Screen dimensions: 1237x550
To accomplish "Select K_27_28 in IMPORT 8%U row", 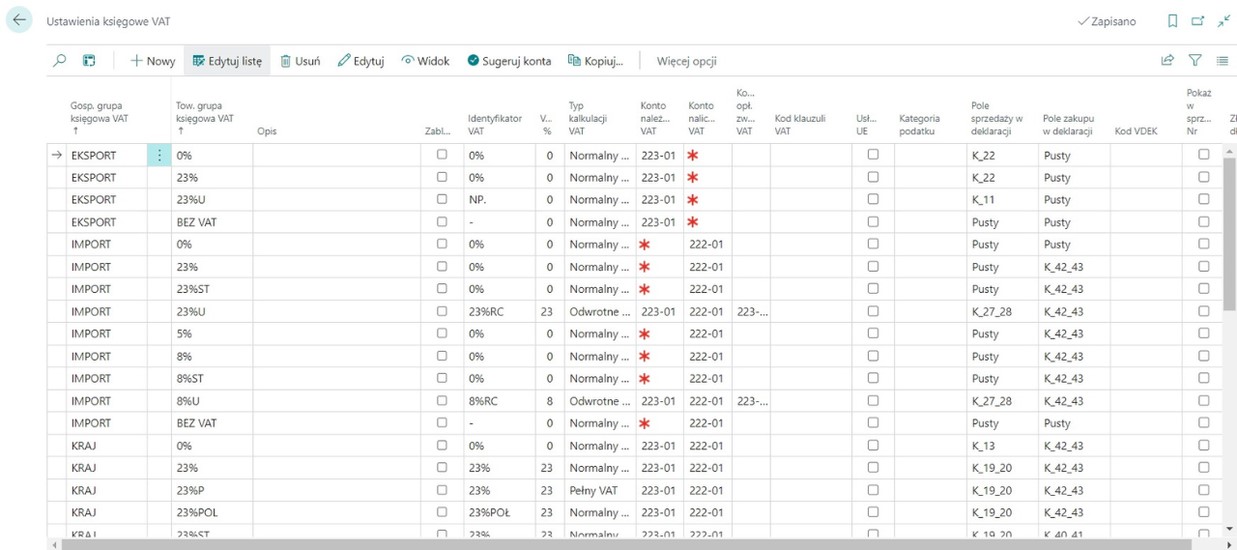I will pos(1003,401).
